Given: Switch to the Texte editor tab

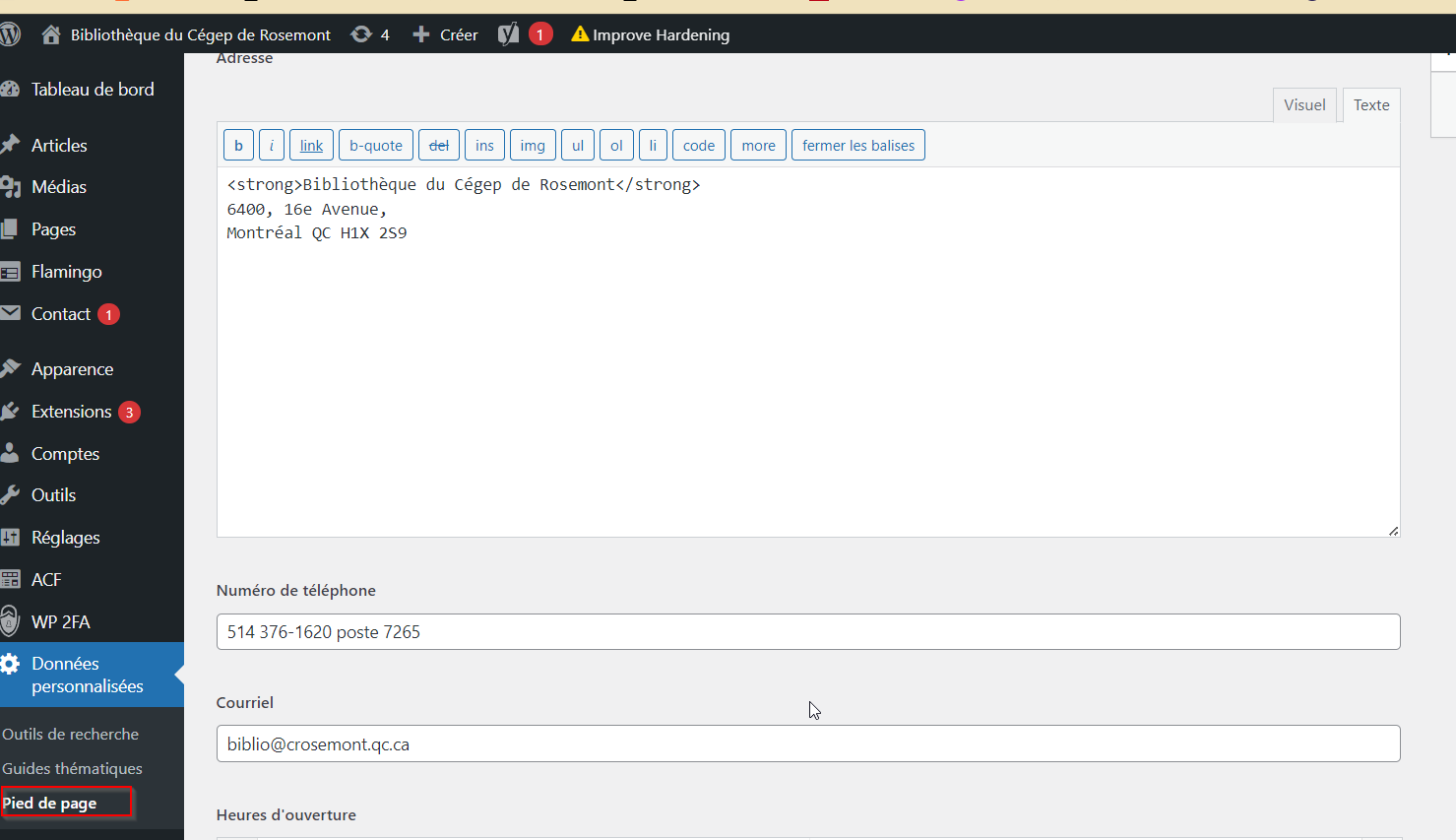Looking at the screenshot, I should (x=1370, y=105).
